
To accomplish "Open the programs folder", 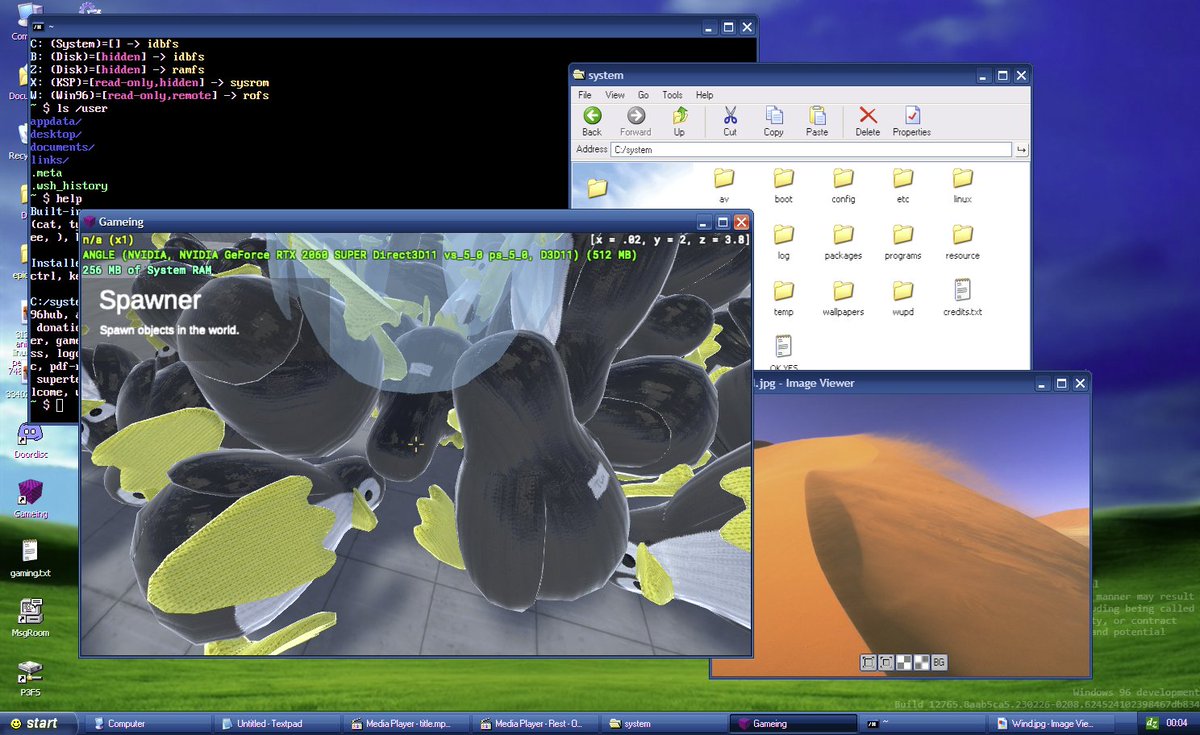I will point(903,242).
